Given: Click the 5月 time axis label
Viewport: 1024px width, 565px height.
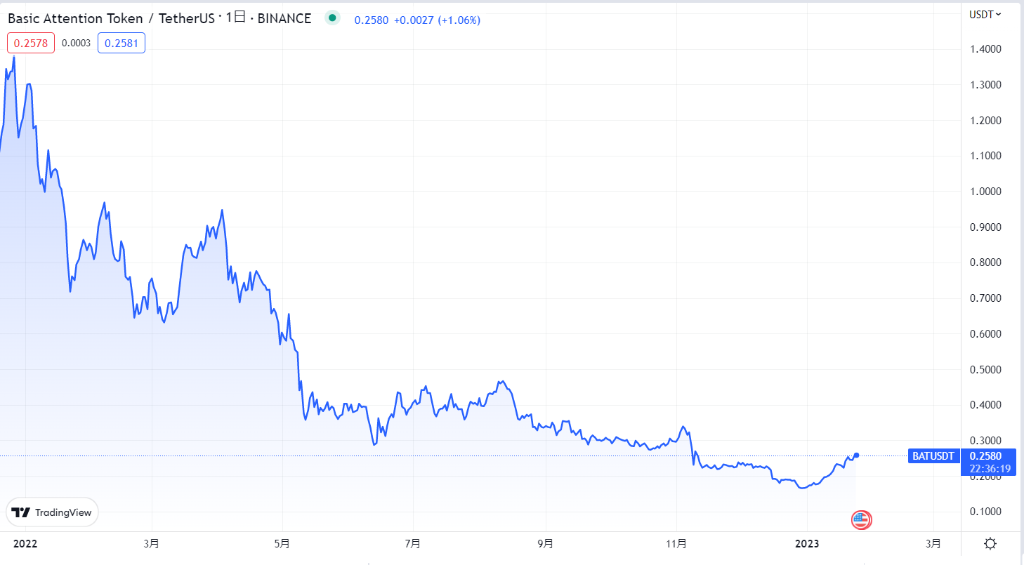Looking at the screenshot, I should tap(282, 543).
